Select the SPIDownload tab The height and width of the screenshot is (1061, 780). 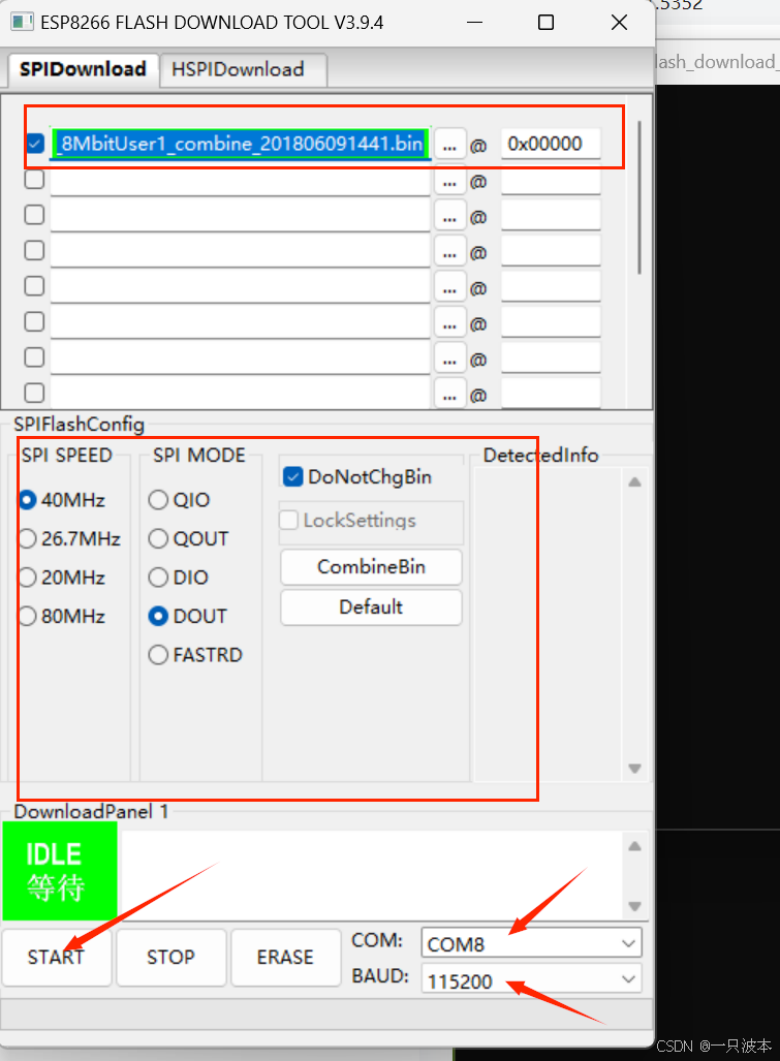point(83,70)
